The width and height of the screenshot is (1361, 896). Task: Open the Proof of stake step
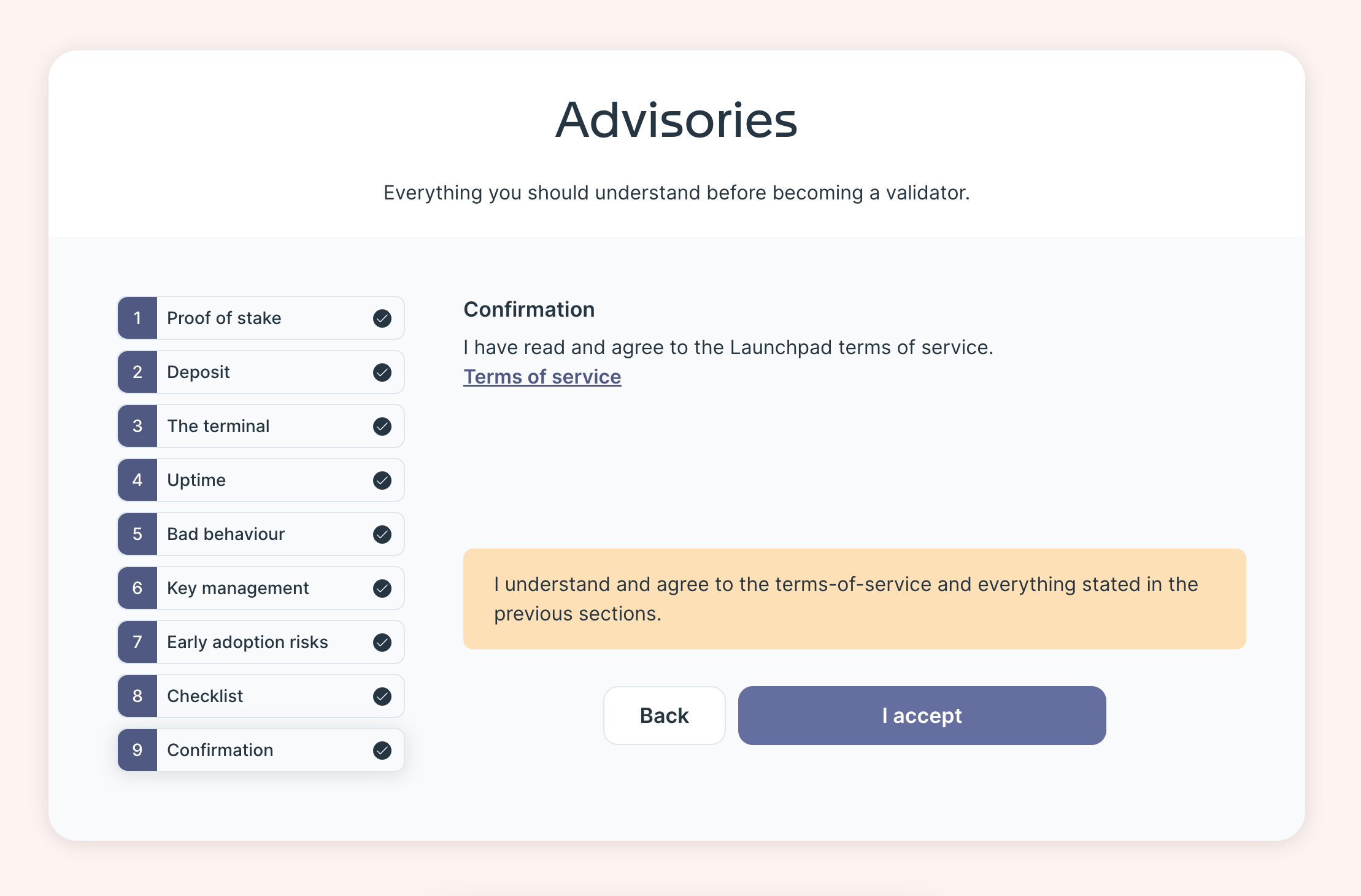pyautogui.click(x=224, y=319)
